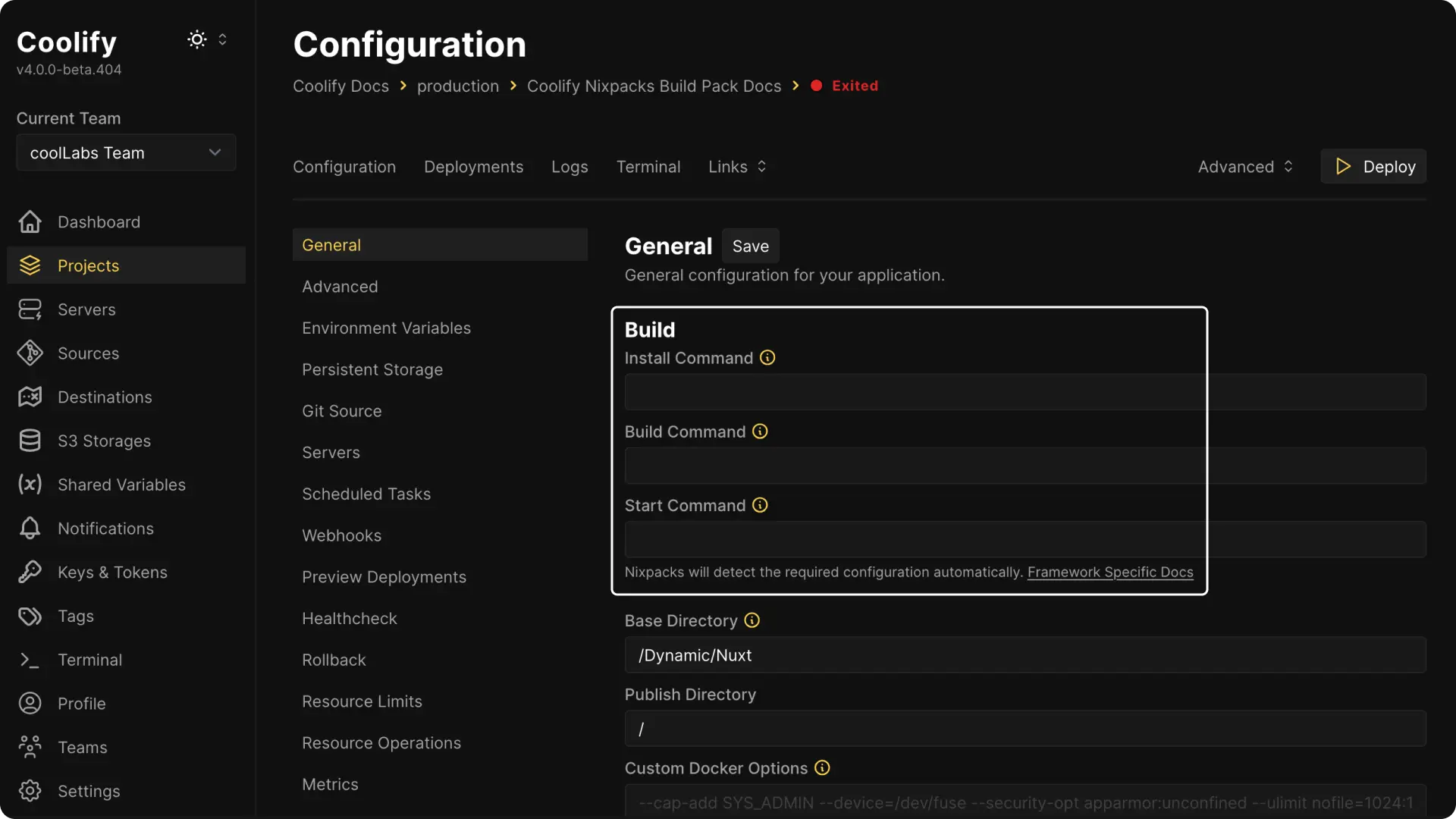
Task: Click the Deploy button
Action: tap(1373, 165)
